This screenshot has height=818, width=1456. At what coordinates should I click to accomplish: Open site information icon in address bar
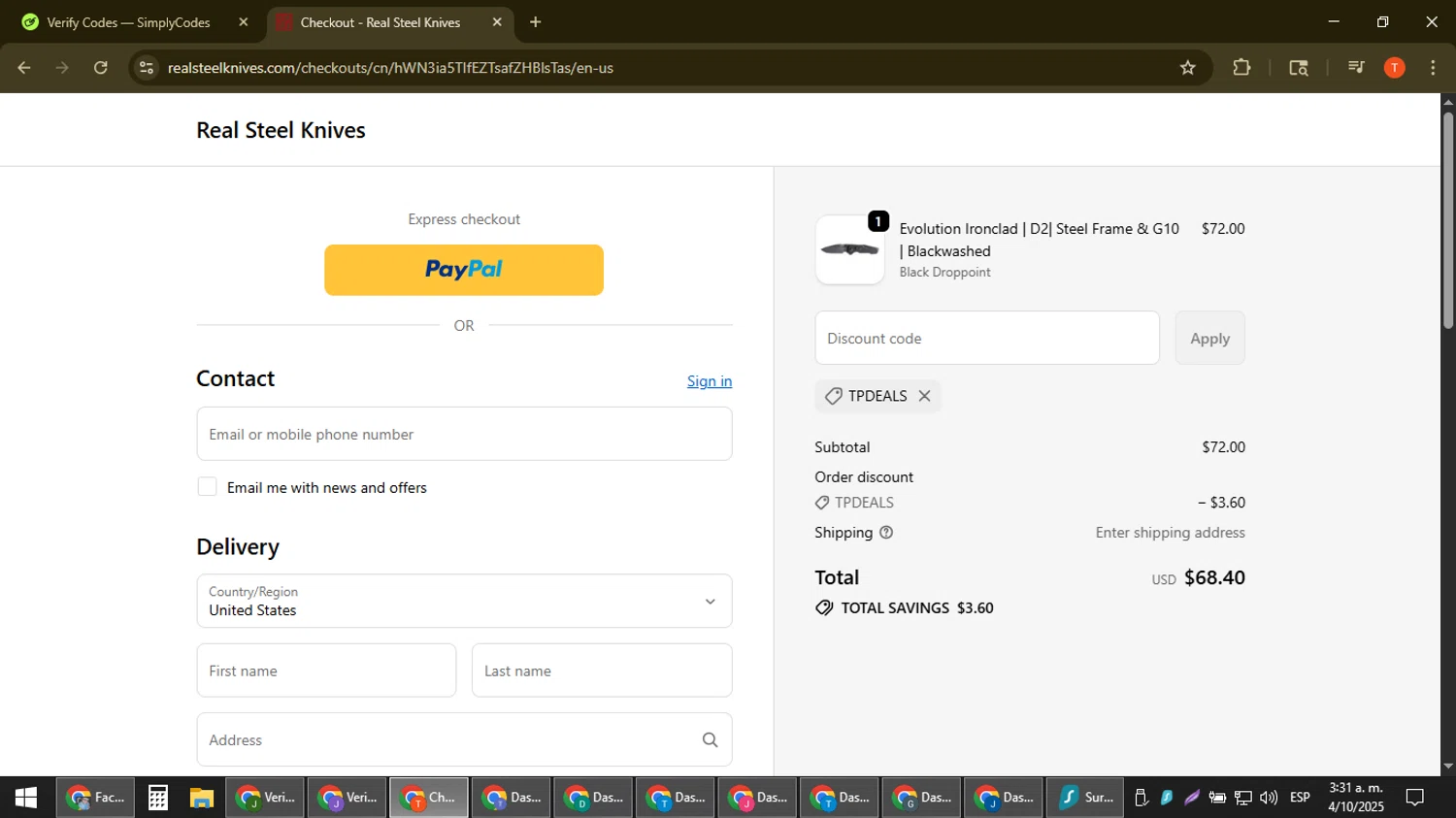coord(147,68)
